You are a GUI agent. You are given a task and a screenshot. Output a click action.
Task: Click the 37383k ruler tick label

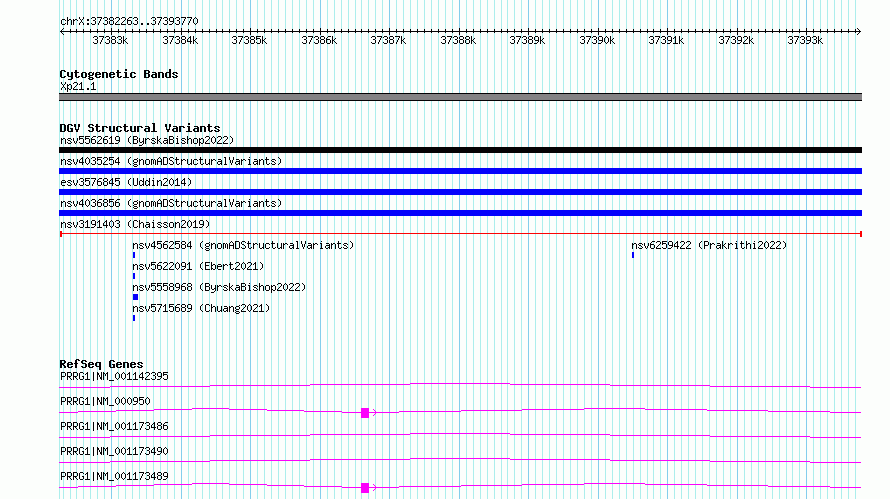[110, 40]
